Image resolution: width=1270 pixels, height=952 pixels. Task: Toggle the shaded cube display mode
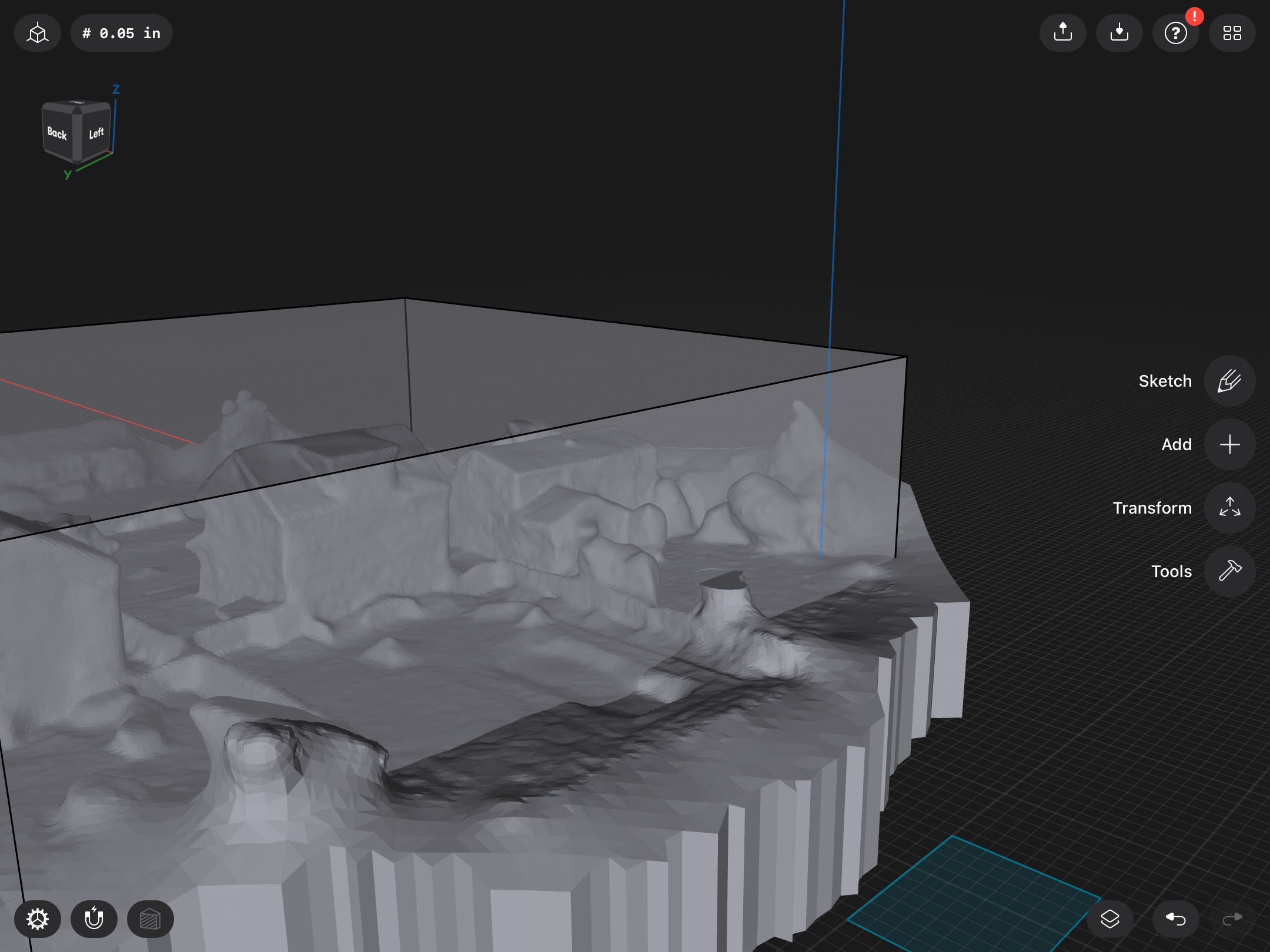pos(150,919)
